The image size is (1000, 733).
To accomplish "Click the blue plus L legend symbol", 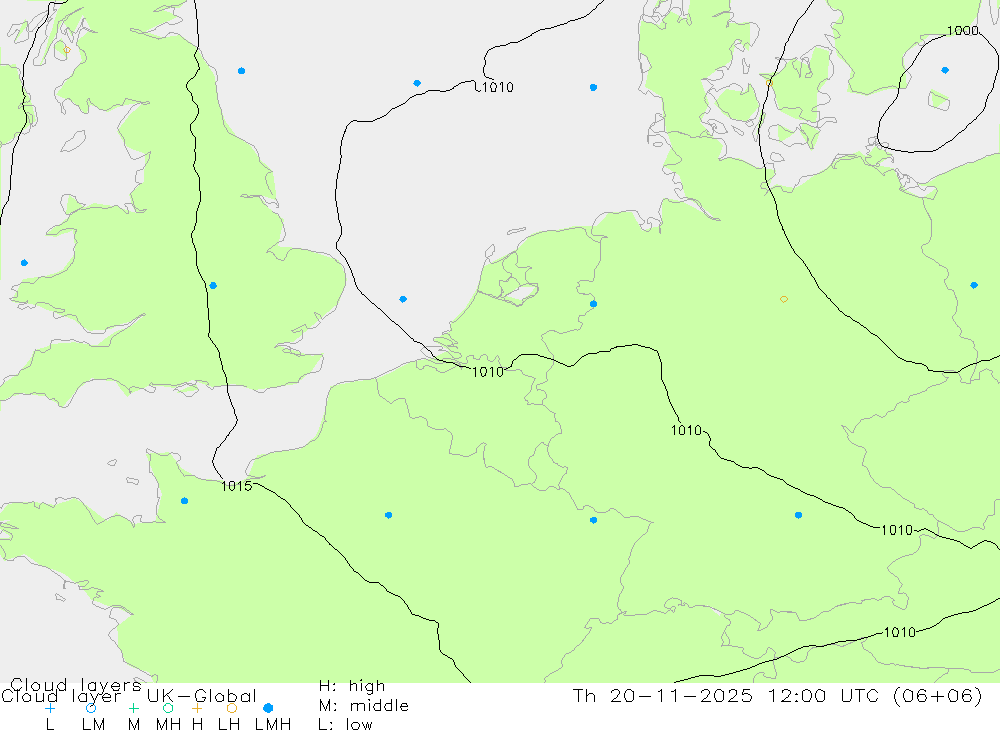I will pyautogui.click(x=50, y=708).
